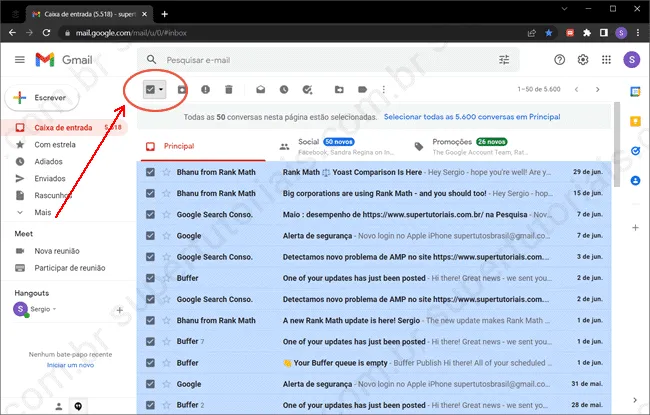Screen dimensions: 650x415
Task: Archive the selected conversations
Action: pyautogui.click(x=182, y=89)
